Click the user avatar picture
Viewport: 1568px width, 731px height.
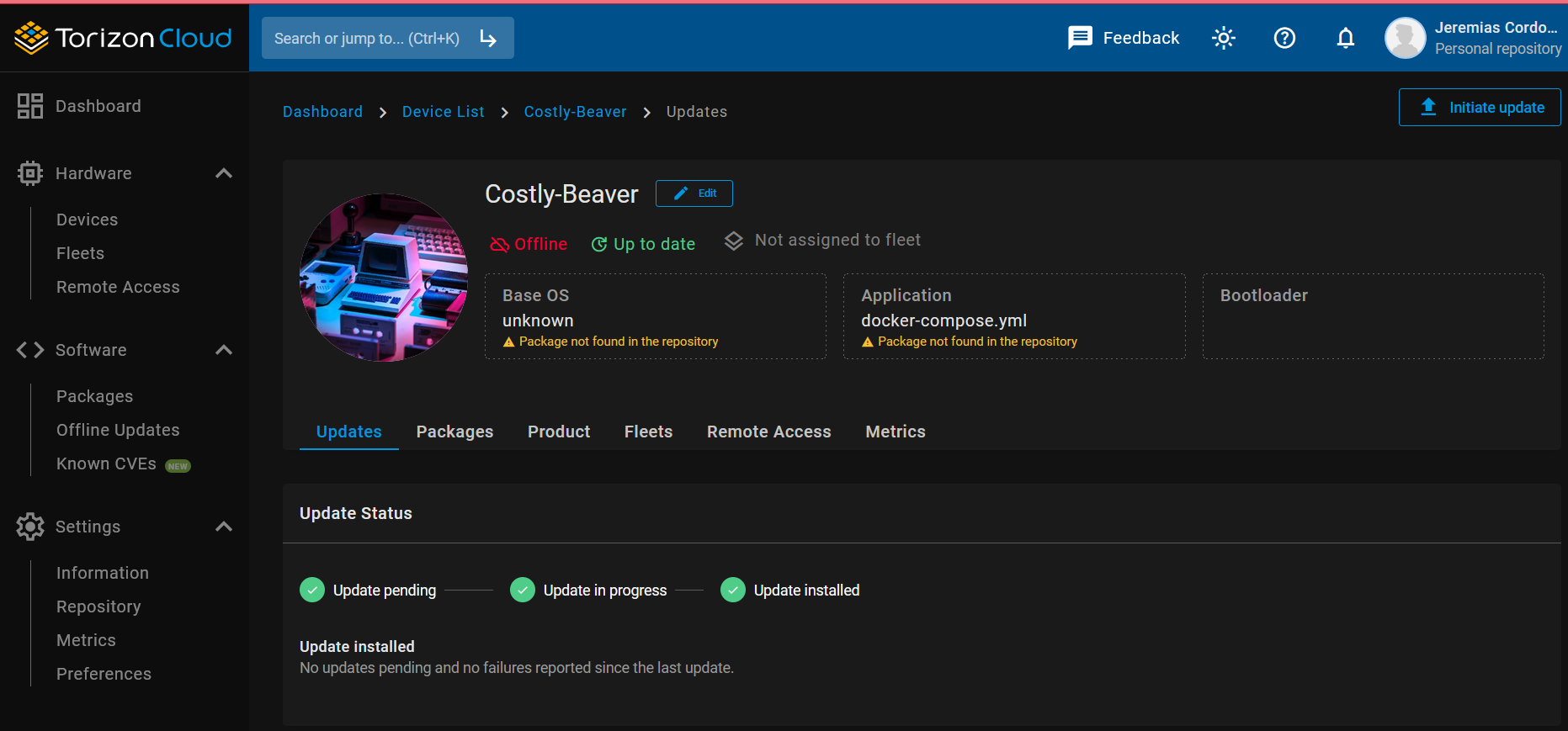point(1405,38)
